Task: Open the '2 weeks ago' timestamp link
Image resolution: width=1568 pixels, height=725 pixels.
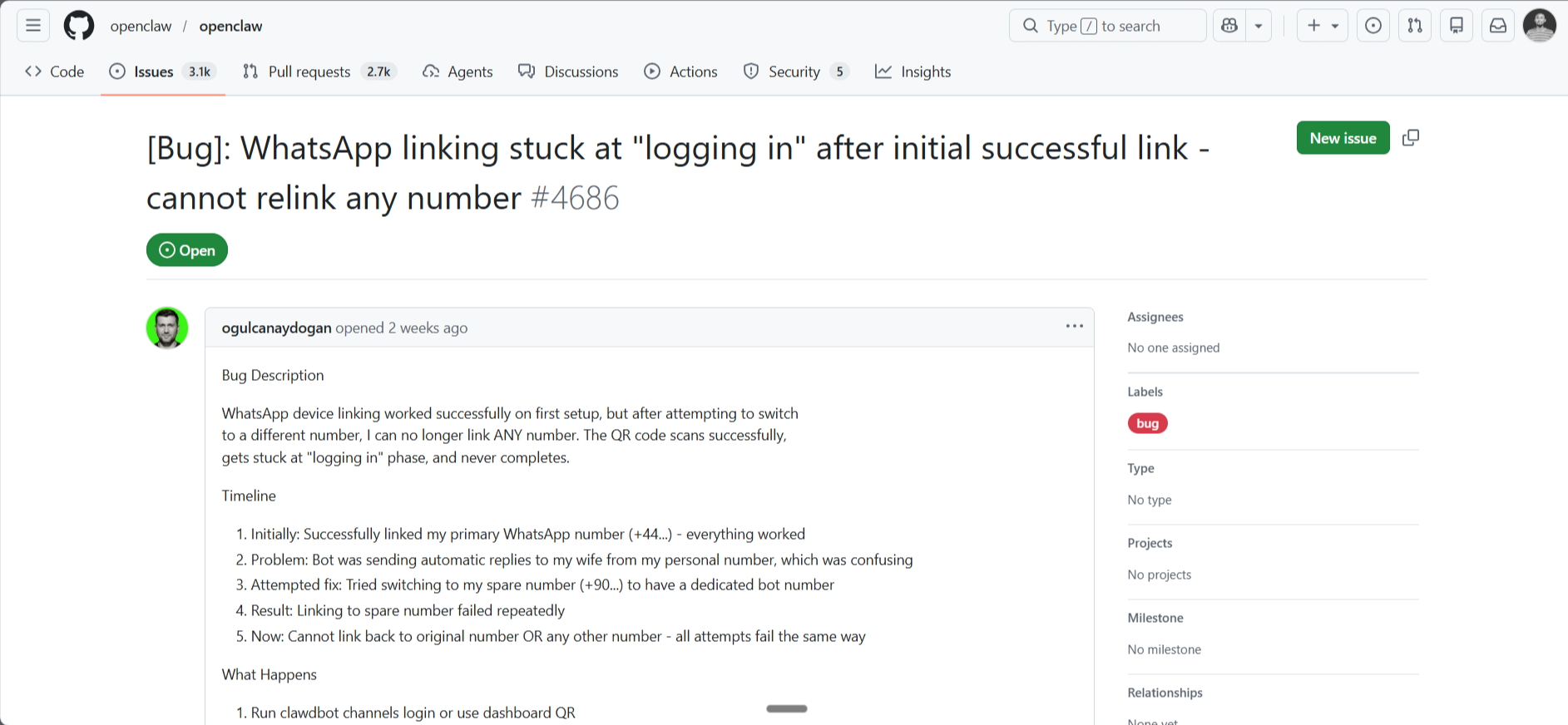Action: coord(428,328)
